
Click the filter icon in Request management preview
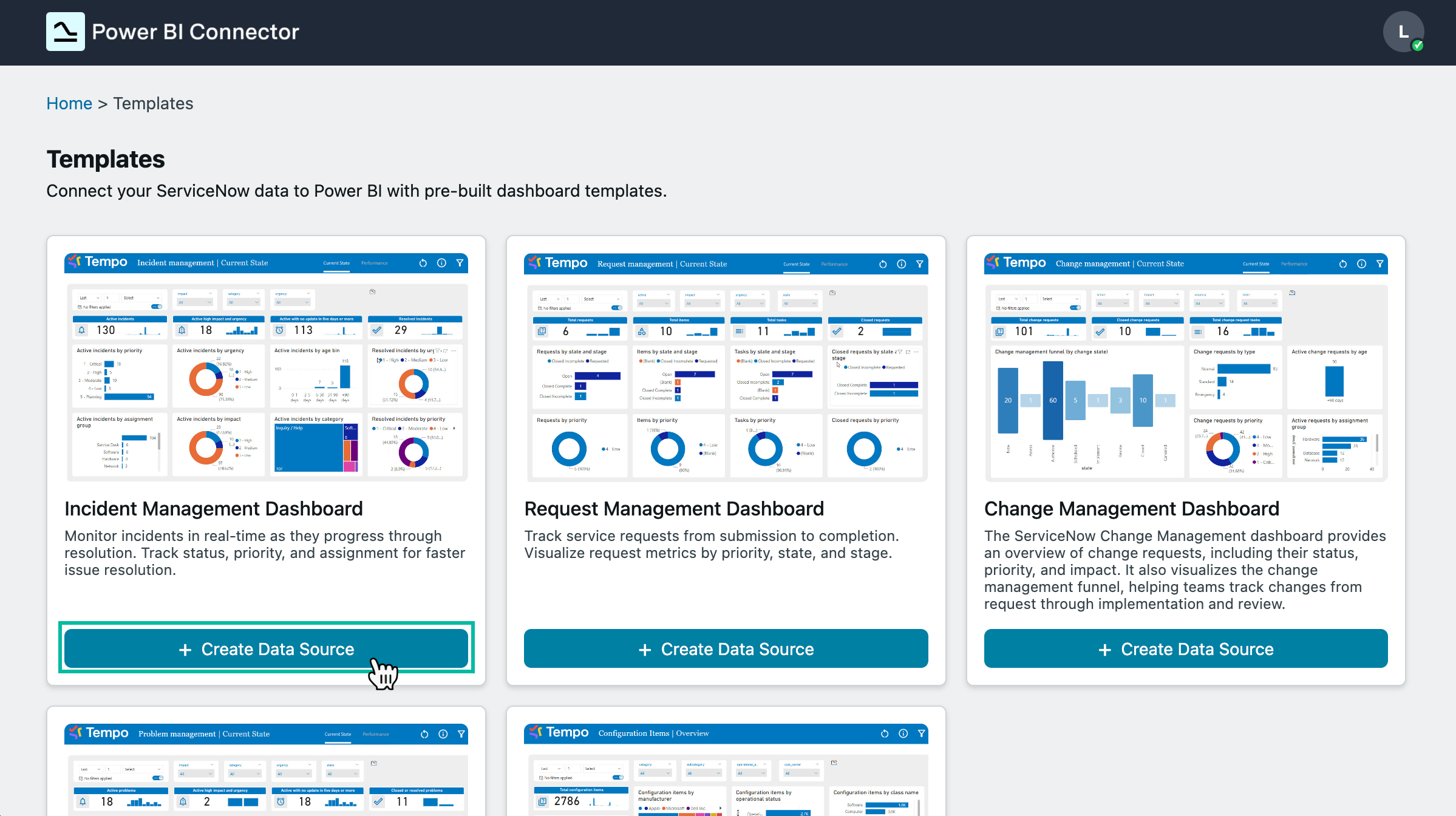point(920,264)
